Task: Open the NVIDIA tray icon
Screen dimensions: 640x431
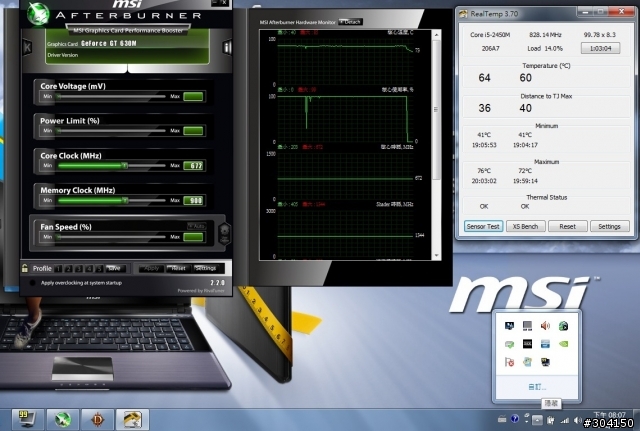Action: [563, 344]
